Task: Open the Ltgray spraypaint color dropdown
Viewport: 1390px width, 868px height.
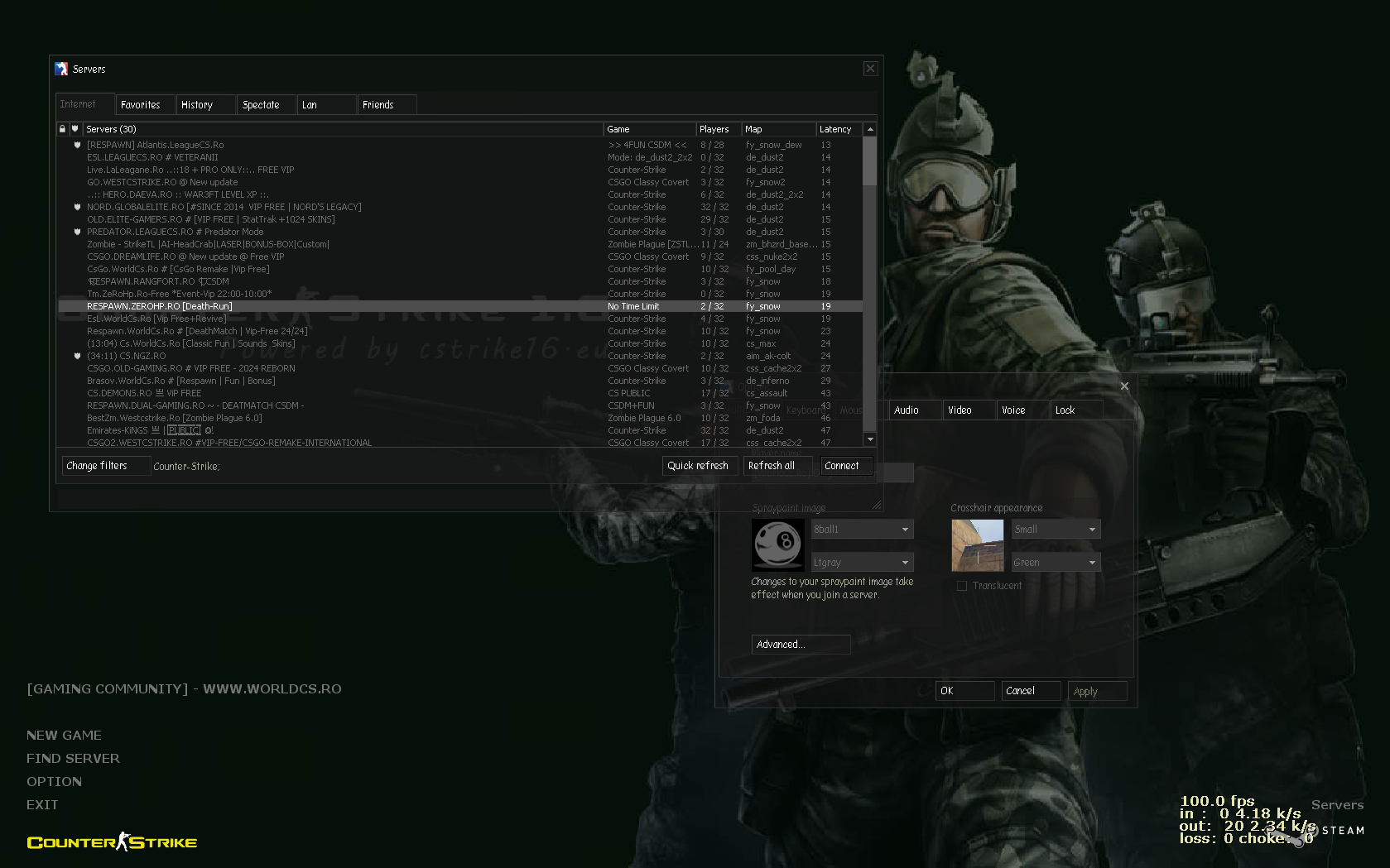Action: coord(862,563)
